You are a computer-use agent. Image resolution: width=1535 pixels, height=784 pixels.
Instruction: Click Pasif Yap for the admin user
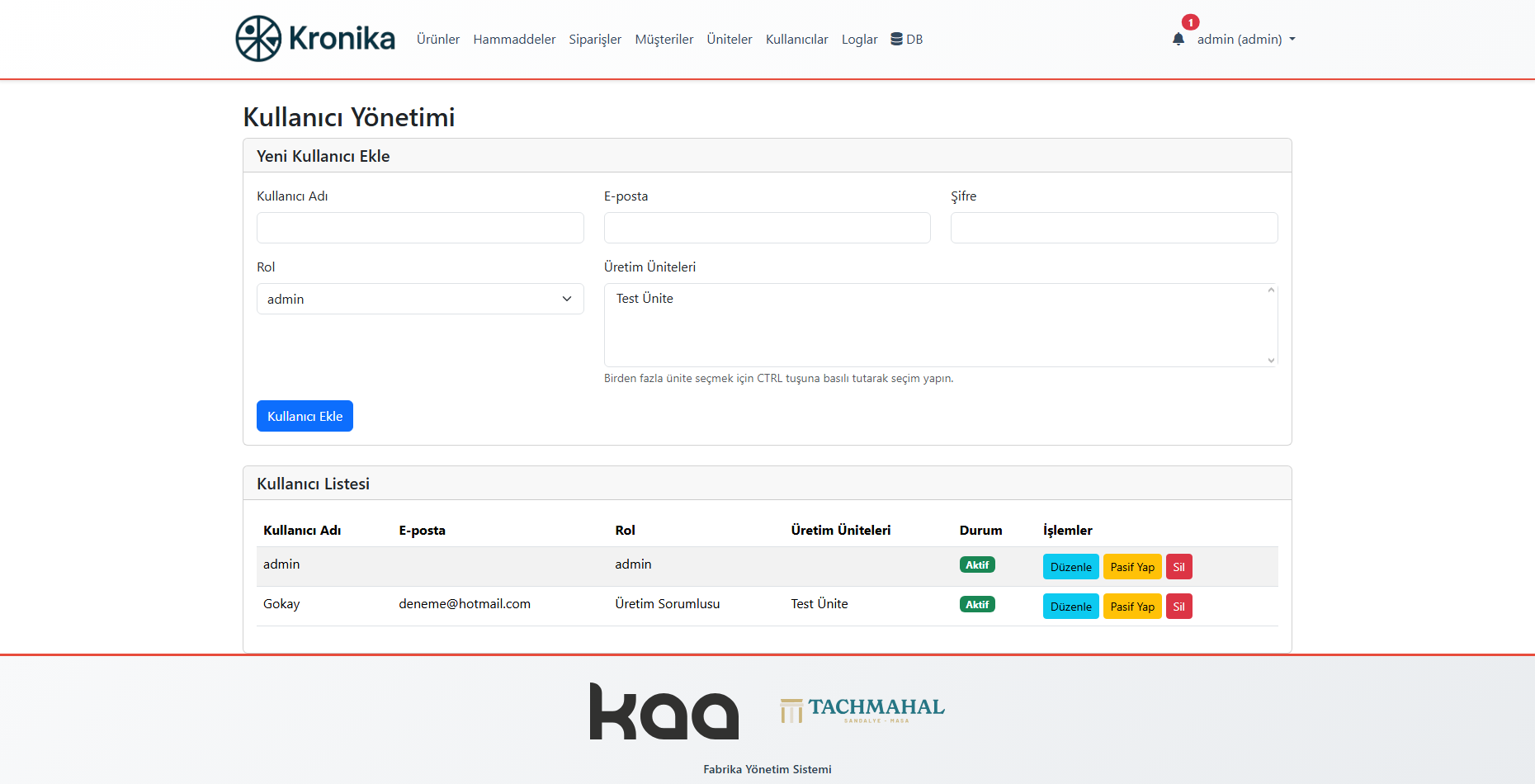(1131, 567)
